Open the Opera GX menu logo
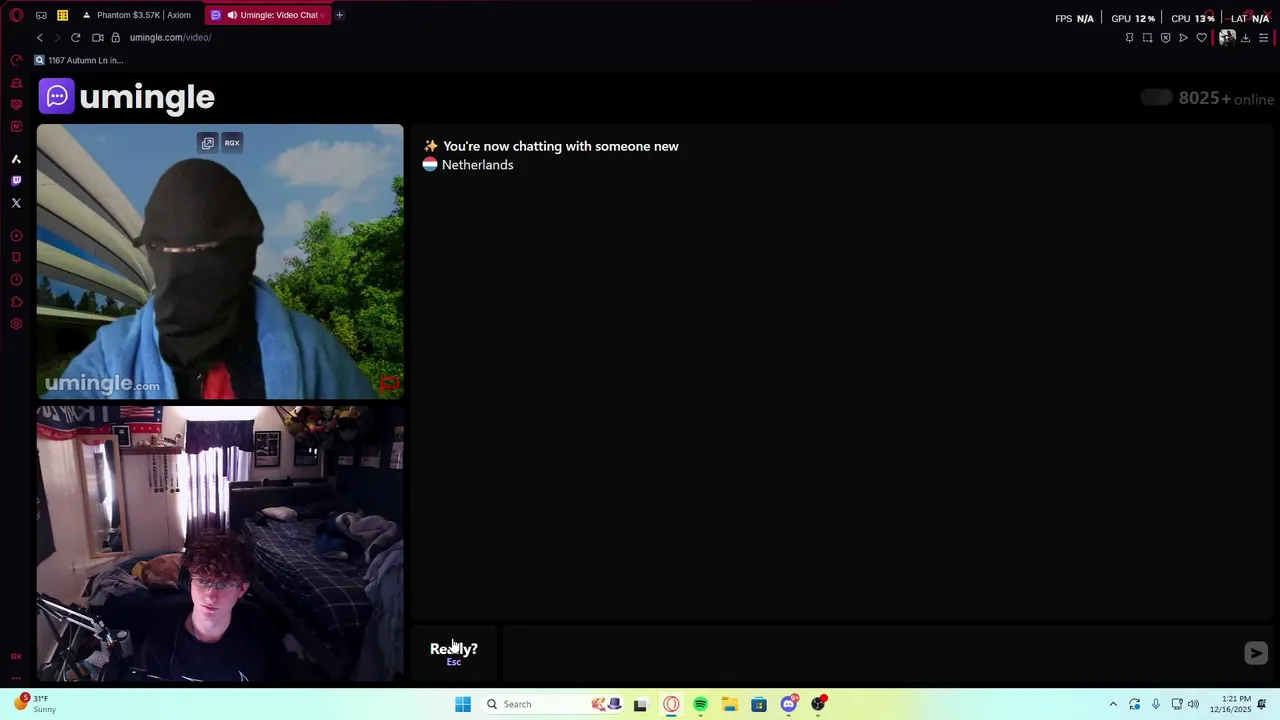Screen dimensions: 1280x720 point(16,15)
